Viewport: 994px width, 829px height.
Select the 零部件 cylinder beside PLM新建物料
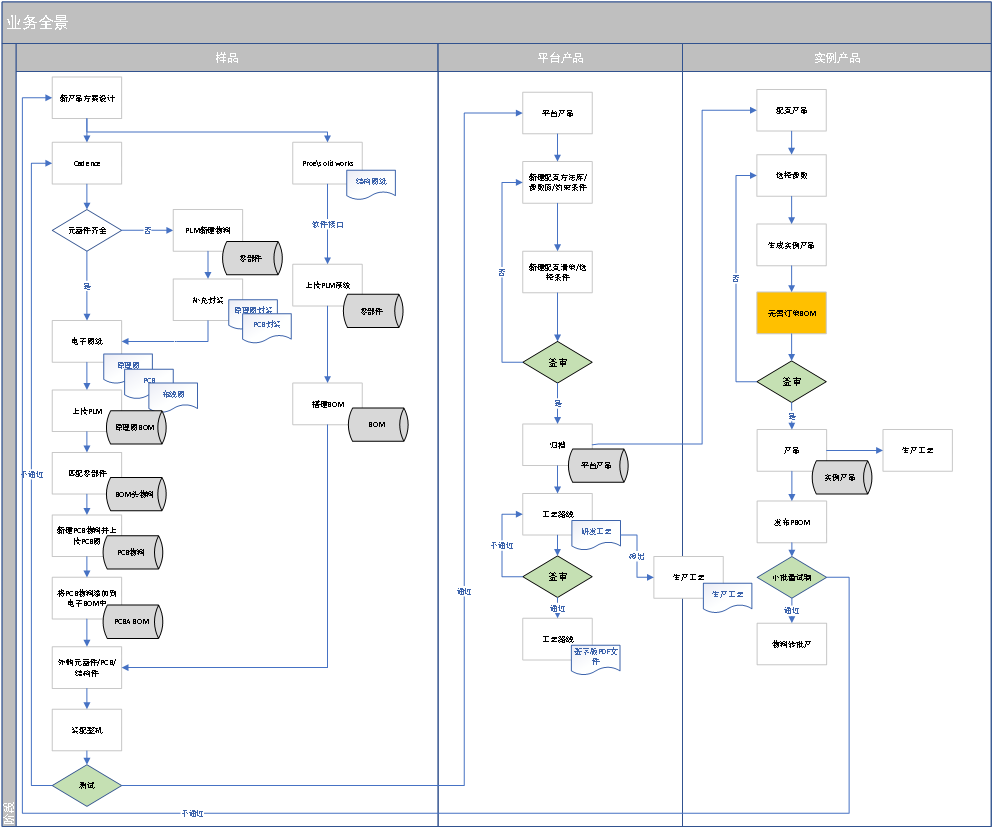tap(252, 258)
